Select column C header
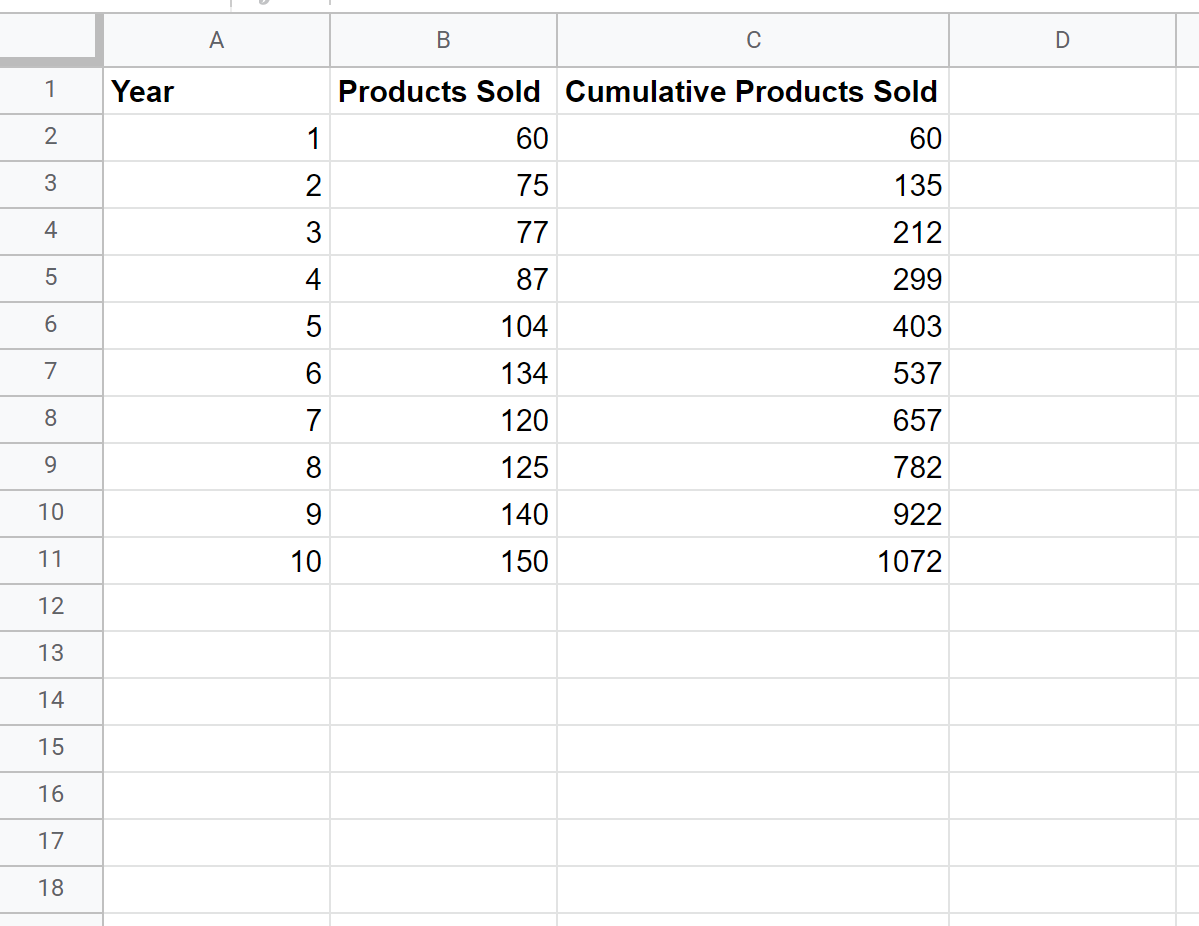The height and width of the screenshot is (926, 1199). (x=753, y=40)
